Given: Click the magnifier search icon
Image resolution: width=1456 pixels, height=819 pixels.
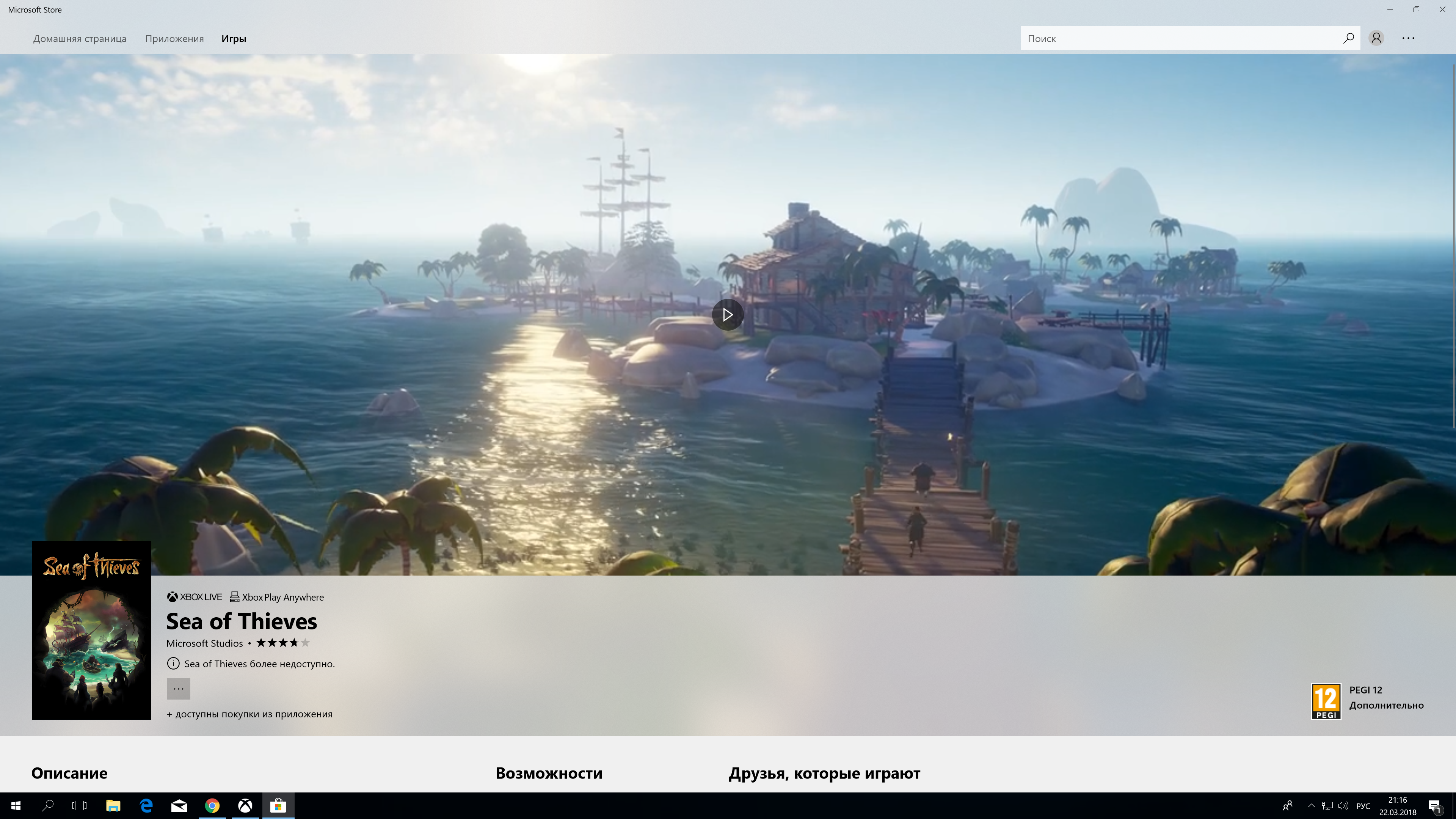Looking at the screenshot, I should [x=1349, y=38].
